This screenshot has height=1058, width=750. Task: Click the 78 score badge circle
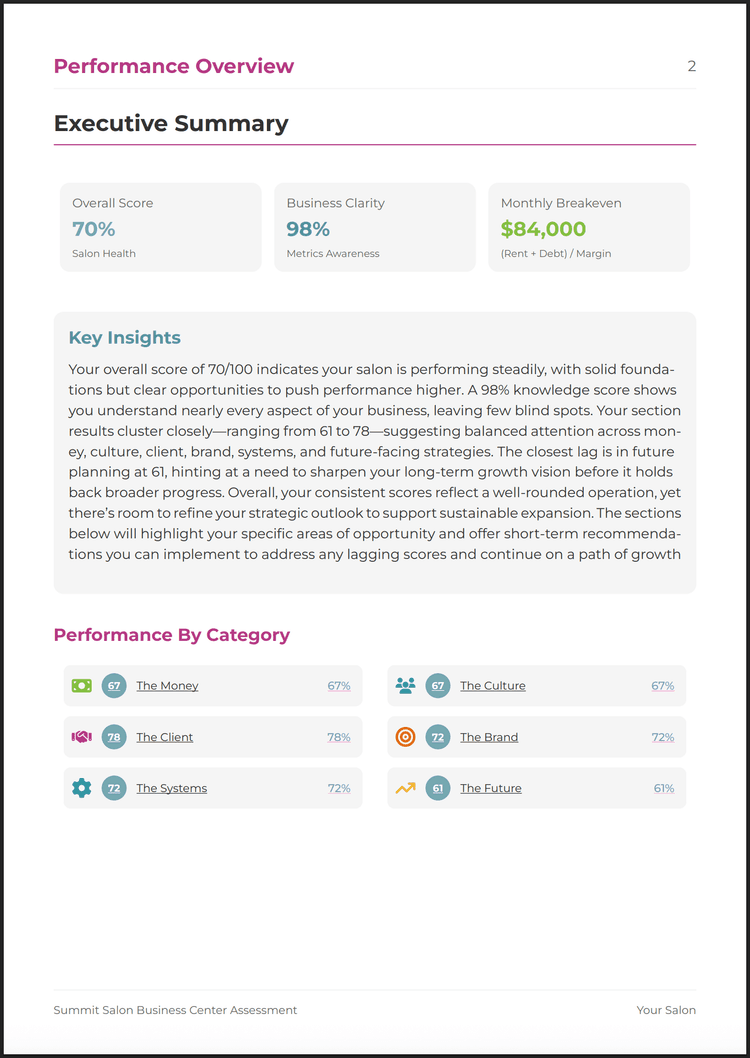tap(114, 737)
